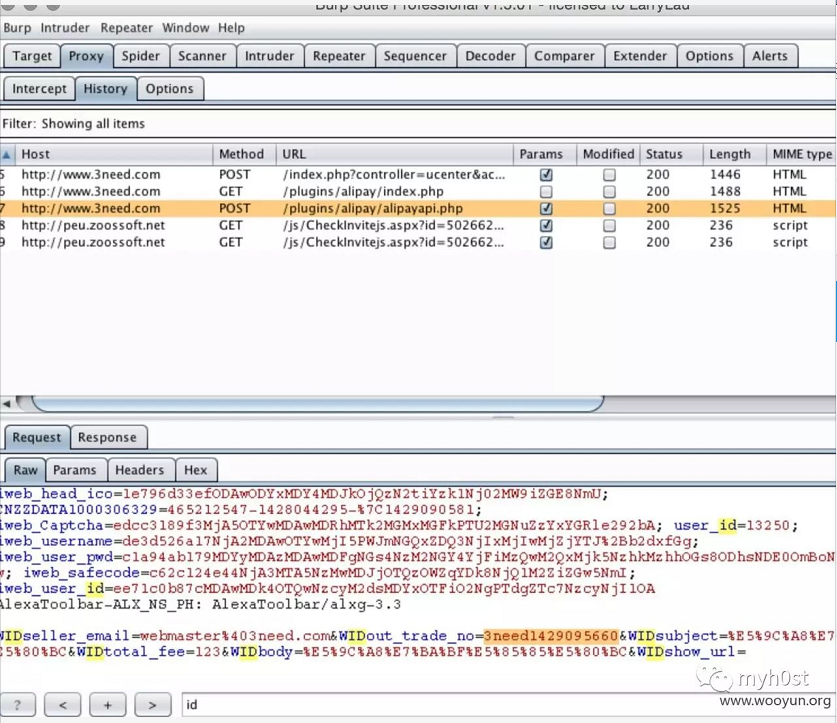Switch to the top Repeater tab

pyautogui.click(x=339, y=56)
